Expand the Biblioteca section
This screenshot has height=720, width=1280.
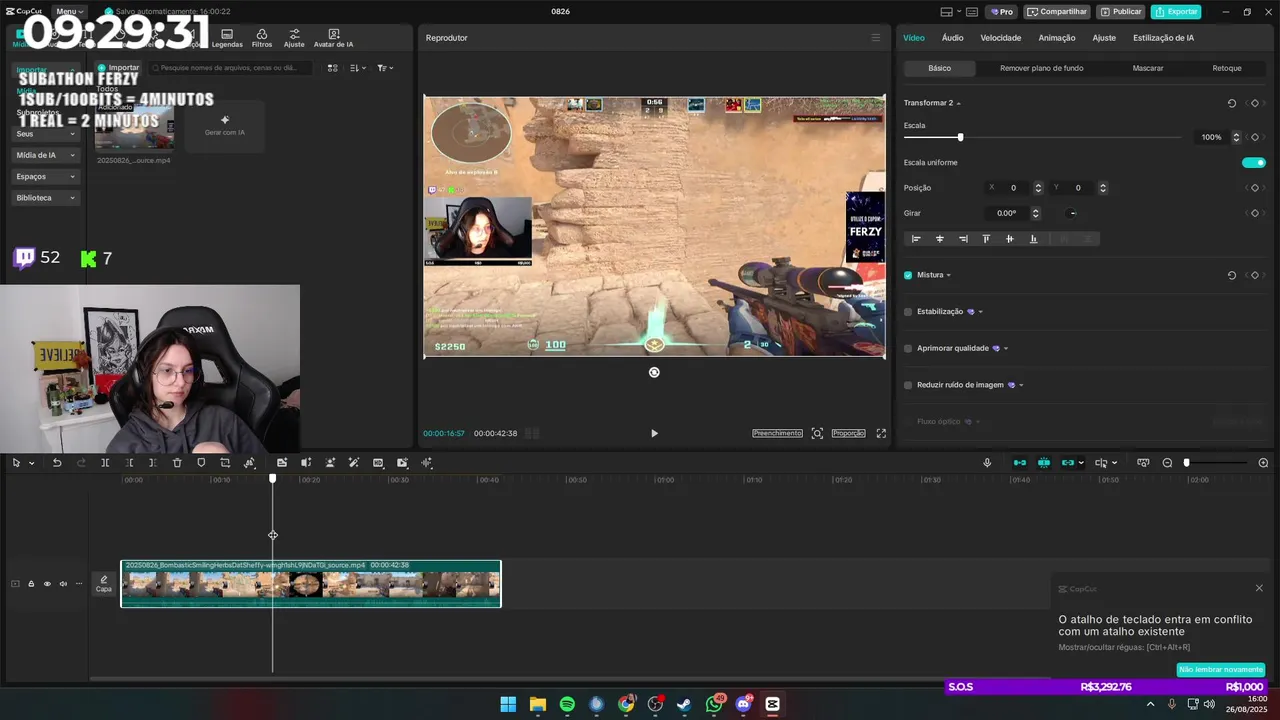tap(46, 198)
